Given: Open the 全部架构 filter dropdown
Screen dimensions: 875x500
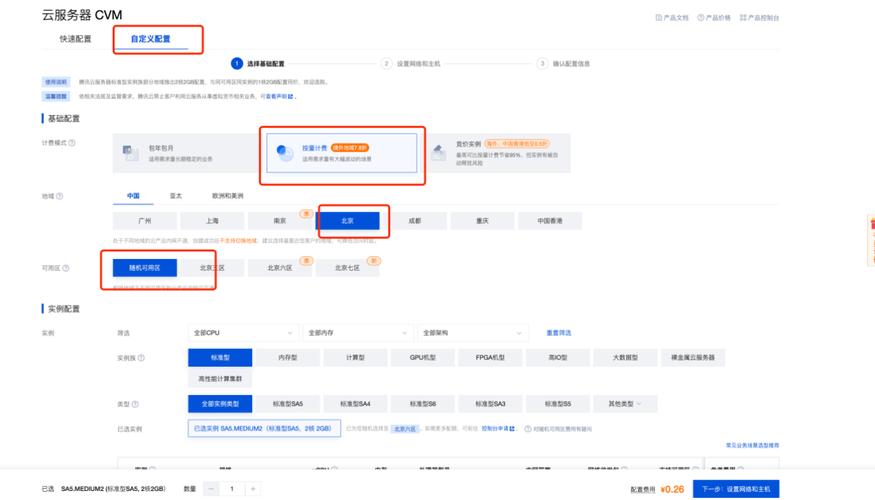Looking at the screenshot, I should (472, 333).
